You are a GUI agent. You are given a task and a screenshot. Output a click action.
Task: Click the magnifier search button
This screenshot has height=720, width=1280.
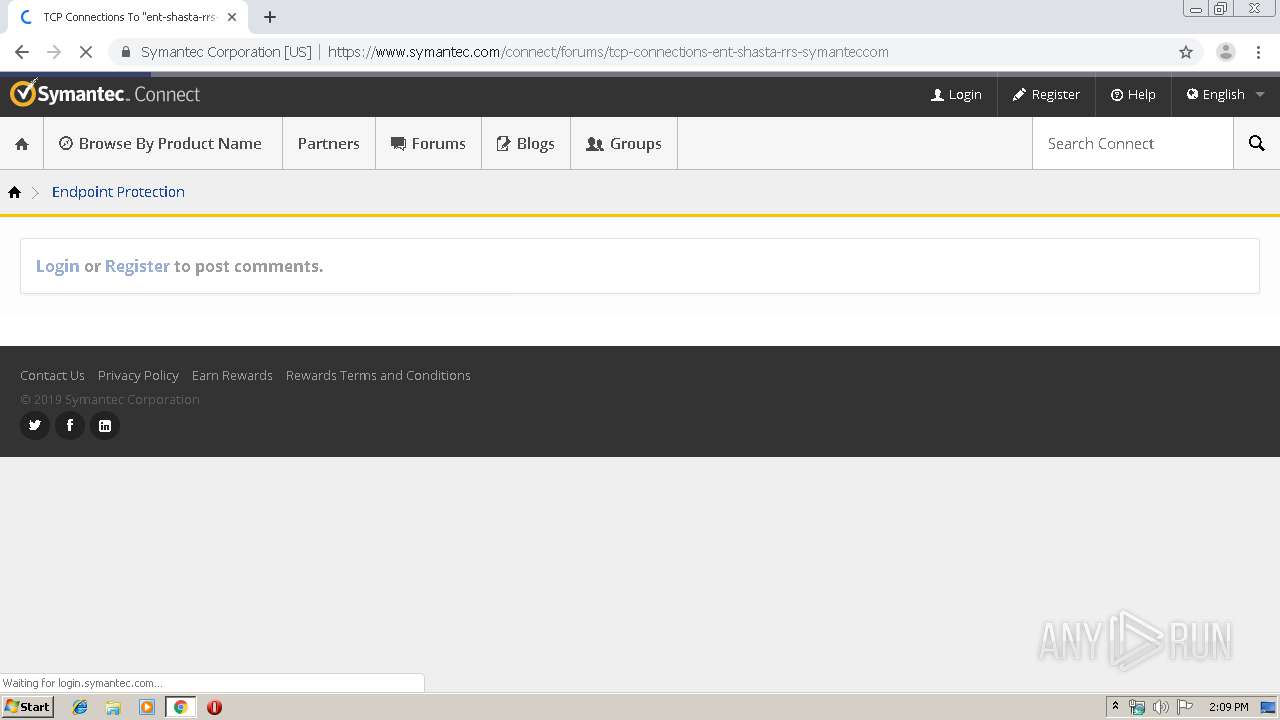click(x=1257, y=144)
